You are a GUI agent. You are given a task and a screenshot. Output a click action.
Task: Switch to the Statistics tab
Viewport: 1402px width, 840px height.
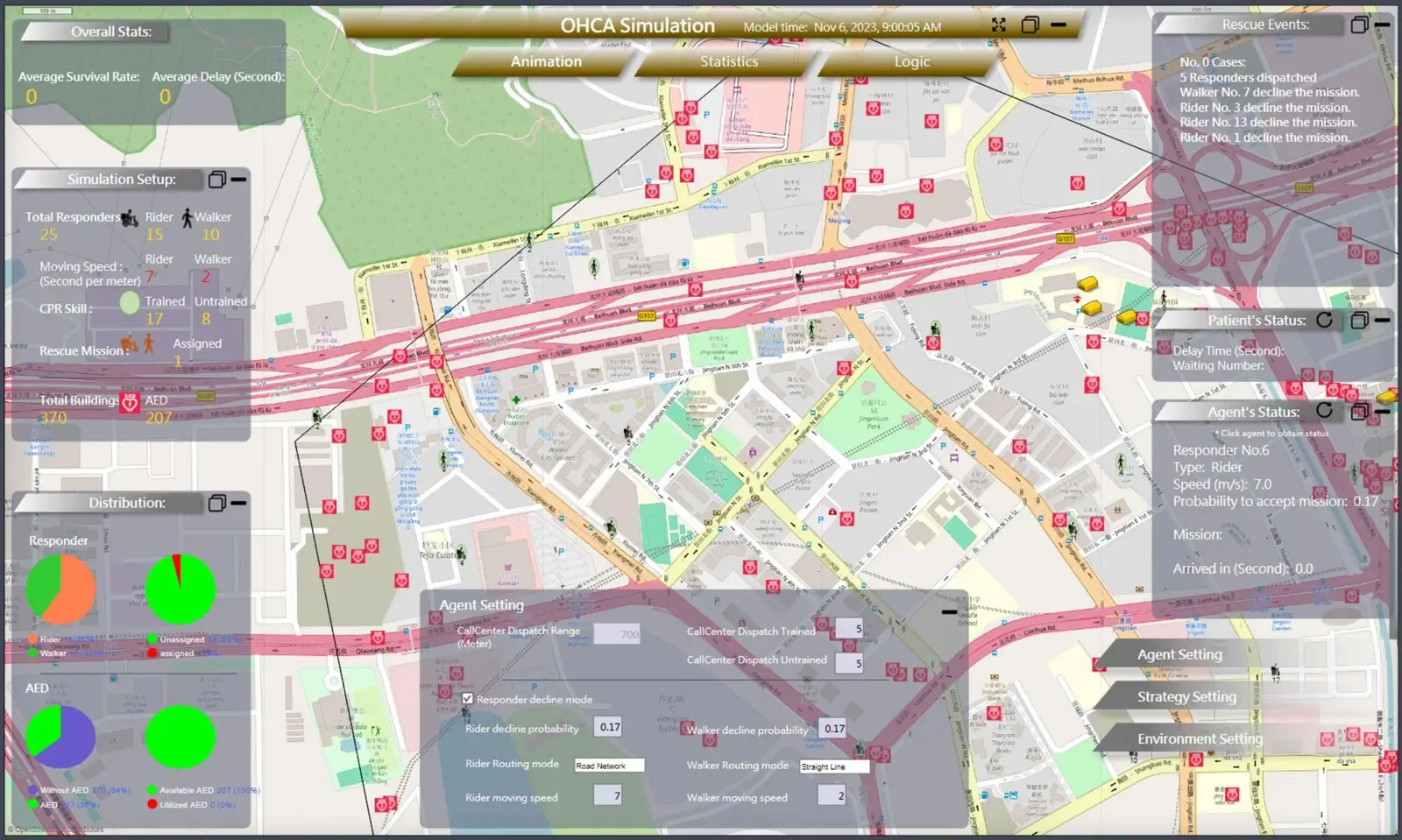pos(729,61)
